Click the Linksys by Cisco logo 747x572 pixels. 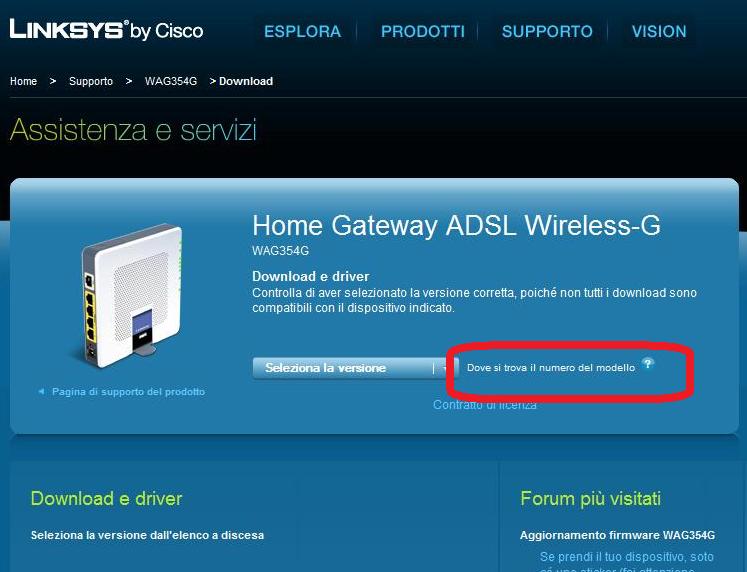(106, 30)
